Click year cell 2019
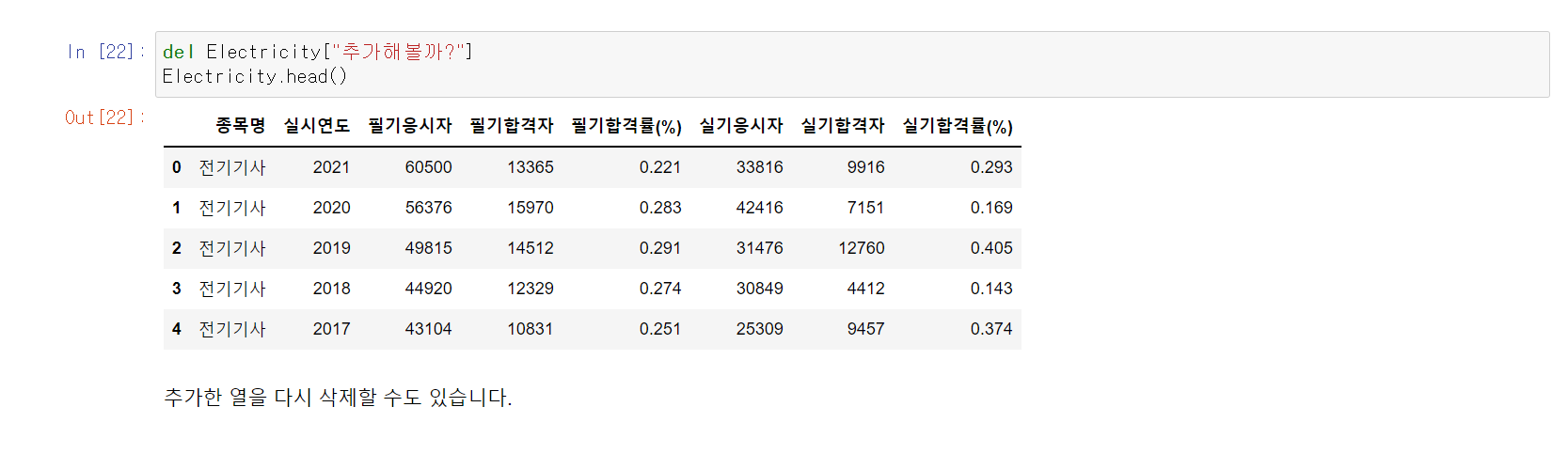 pos(331,248)
